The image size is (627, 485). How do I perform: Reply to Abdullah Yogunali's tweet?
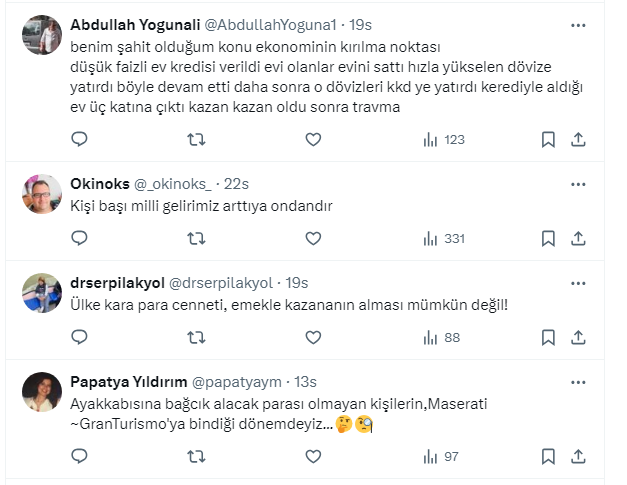[x=79, y=140]
